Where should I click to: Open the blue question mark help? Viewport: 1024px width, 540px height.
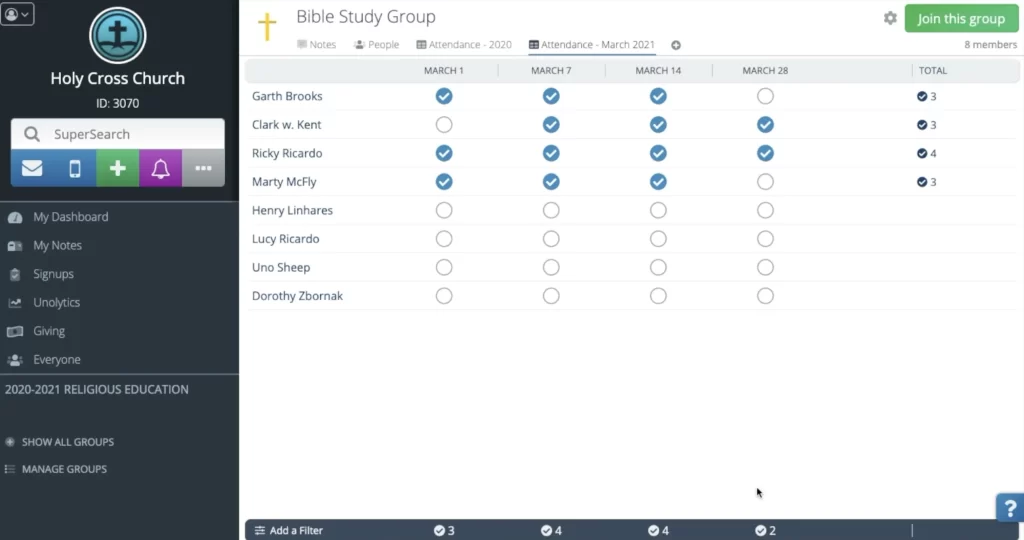1009,507
